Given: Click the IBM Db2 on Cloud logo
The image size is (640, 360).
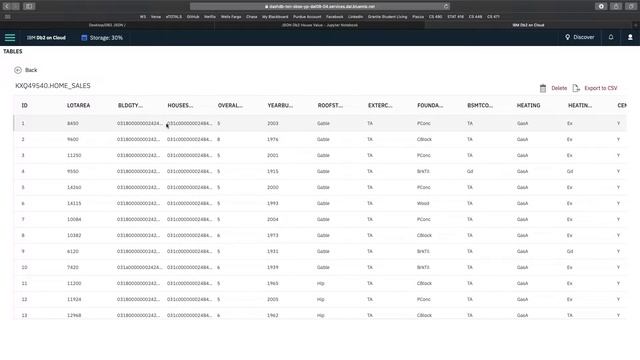Looking at the screenshot, I should point(46,38).
